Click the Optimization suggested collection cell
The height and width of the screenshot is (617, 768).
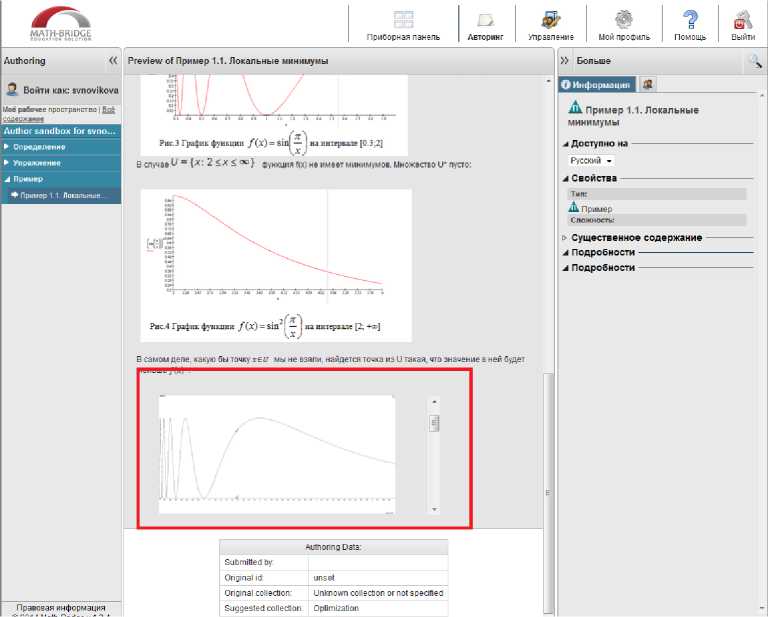[x=378, y=608]
